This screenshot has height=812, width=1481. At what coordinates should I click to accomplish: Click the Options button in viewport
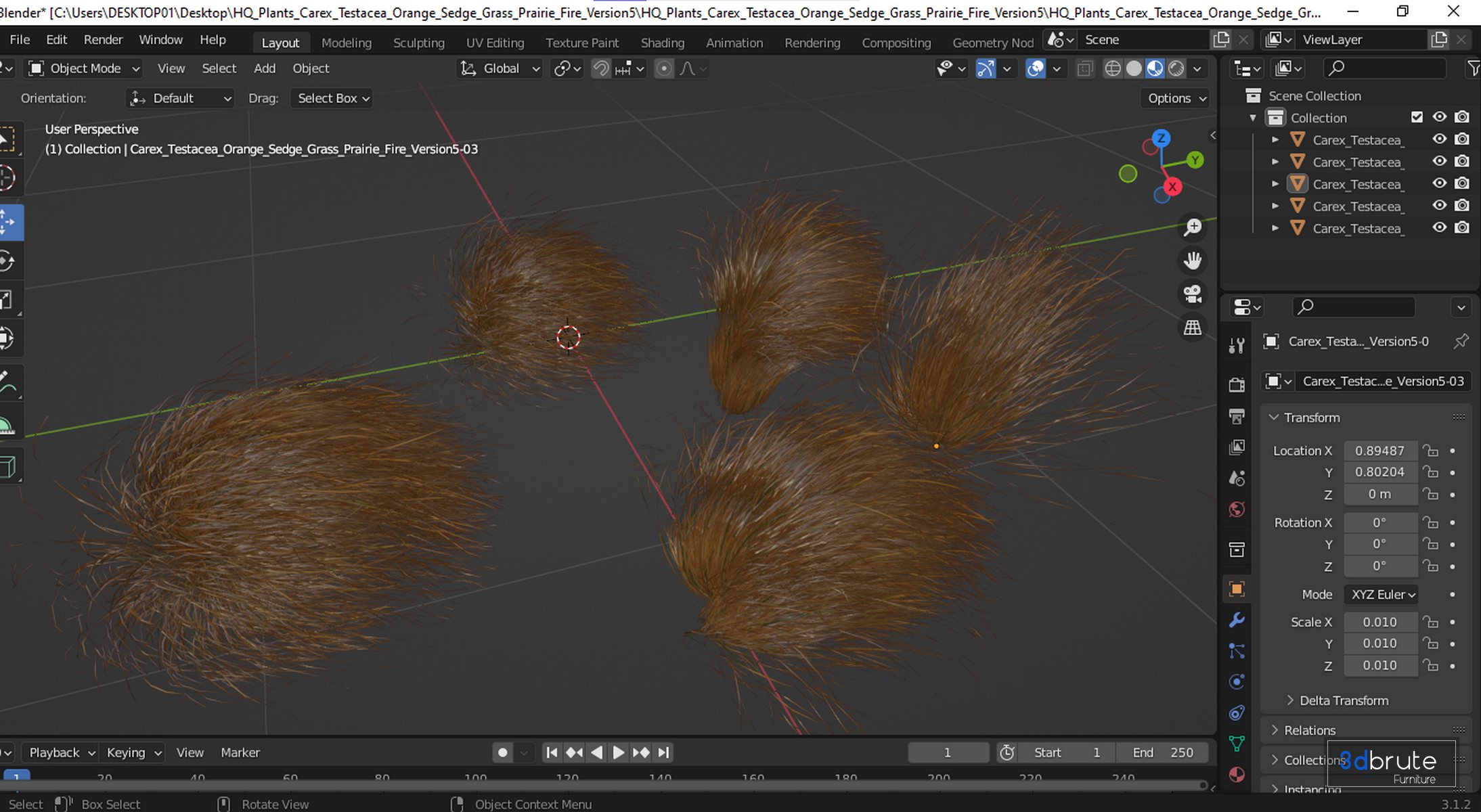(x=1176, y=98)
